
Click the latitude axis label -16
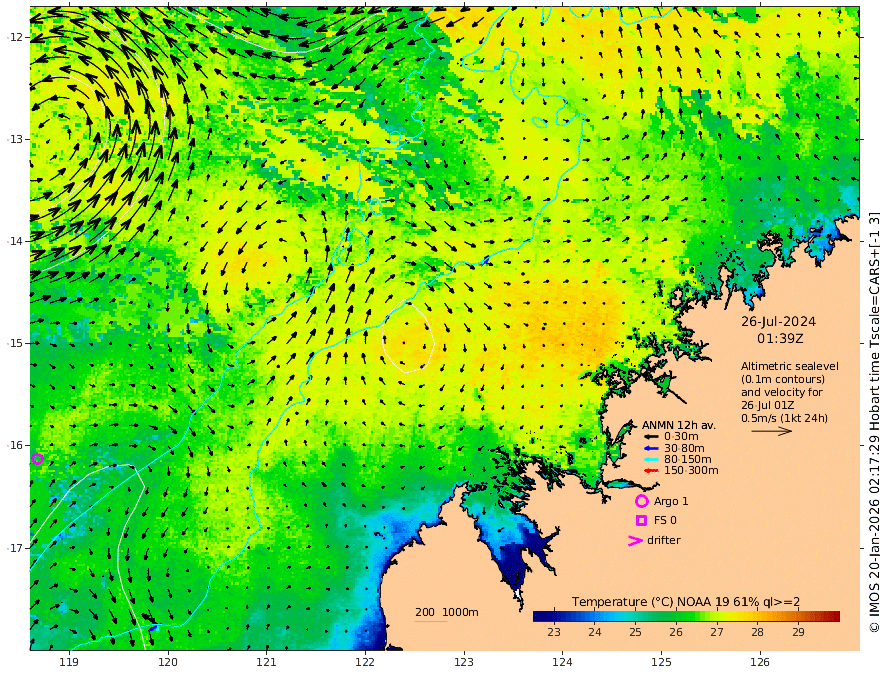pyautogui.click(x=15, y=445)
